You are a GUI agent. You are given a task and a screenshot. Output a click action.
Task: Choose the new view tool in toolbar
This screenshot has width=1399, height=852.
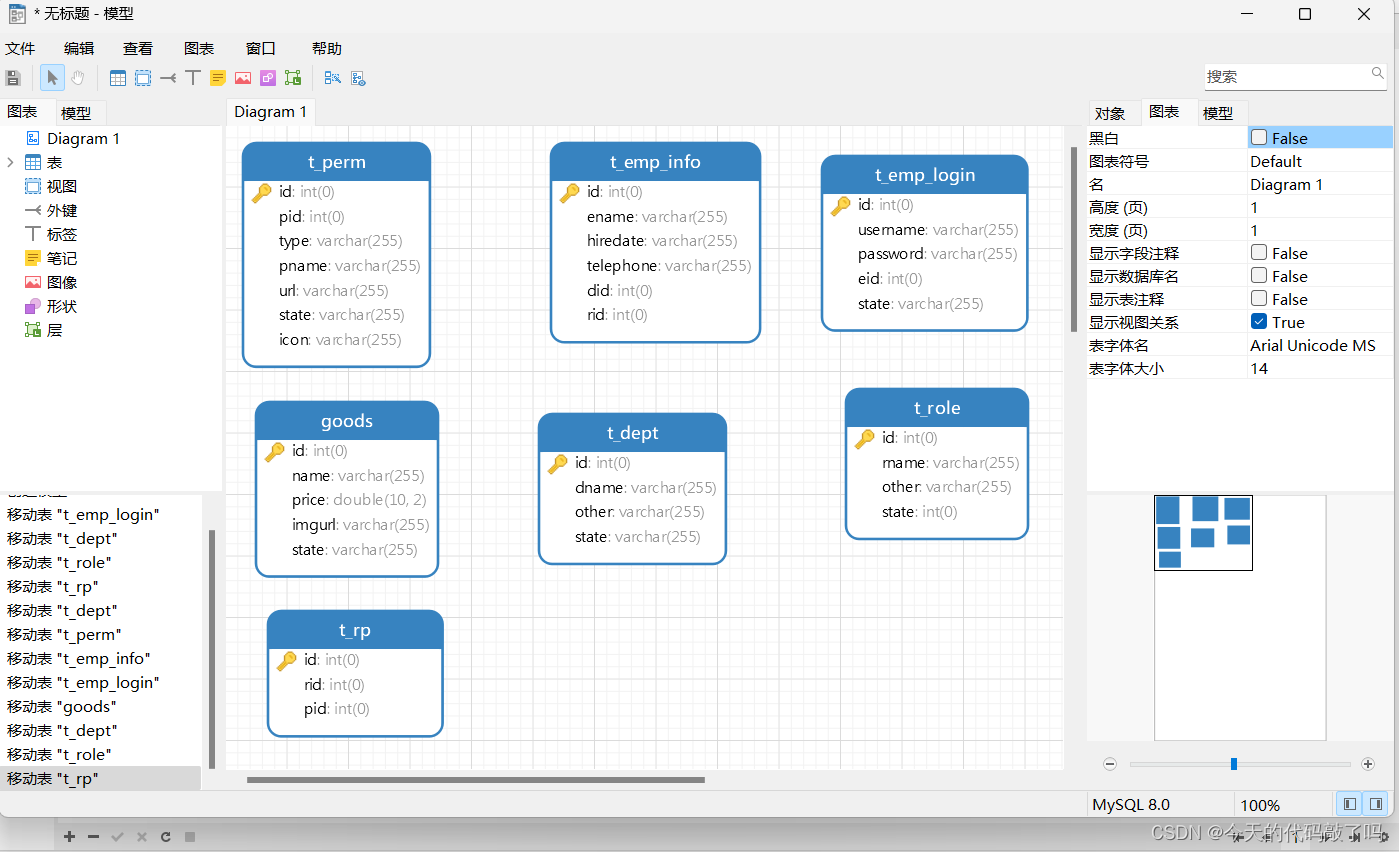(143, 78)
